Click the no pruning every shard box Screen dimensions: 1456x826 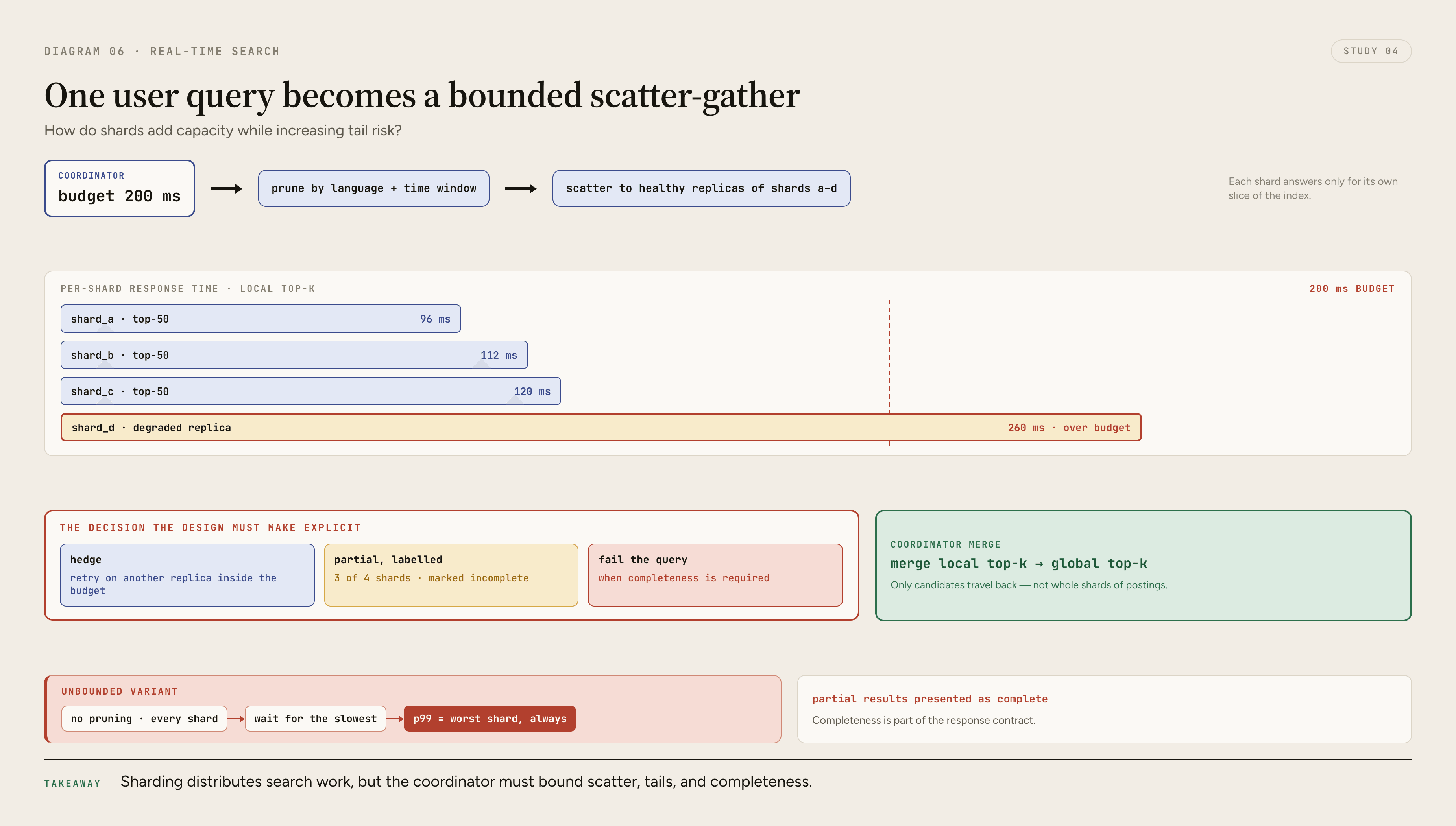point(144,719)
